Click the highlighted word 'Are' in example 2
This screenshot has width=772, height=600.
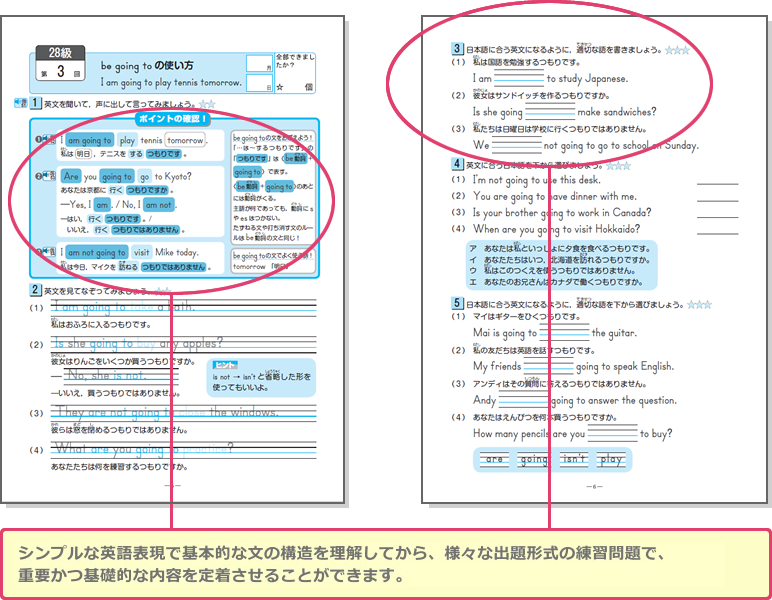[71, 176]
